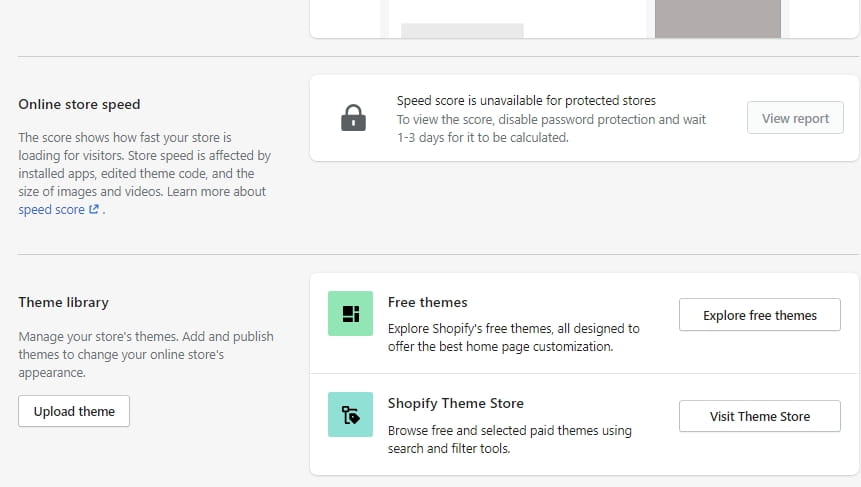Viewport: 861px width, 487px height.
Task: Click the speed score unavailable message
Action: (x=526, y=100)
